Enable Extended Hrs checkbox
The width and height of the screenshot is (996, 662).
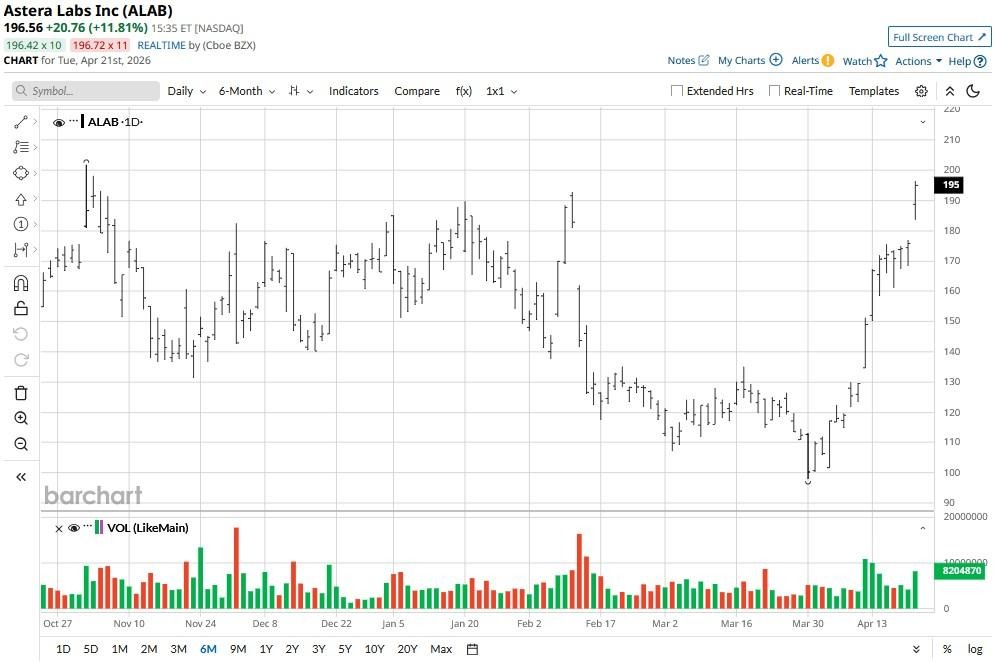pos(677,91)
